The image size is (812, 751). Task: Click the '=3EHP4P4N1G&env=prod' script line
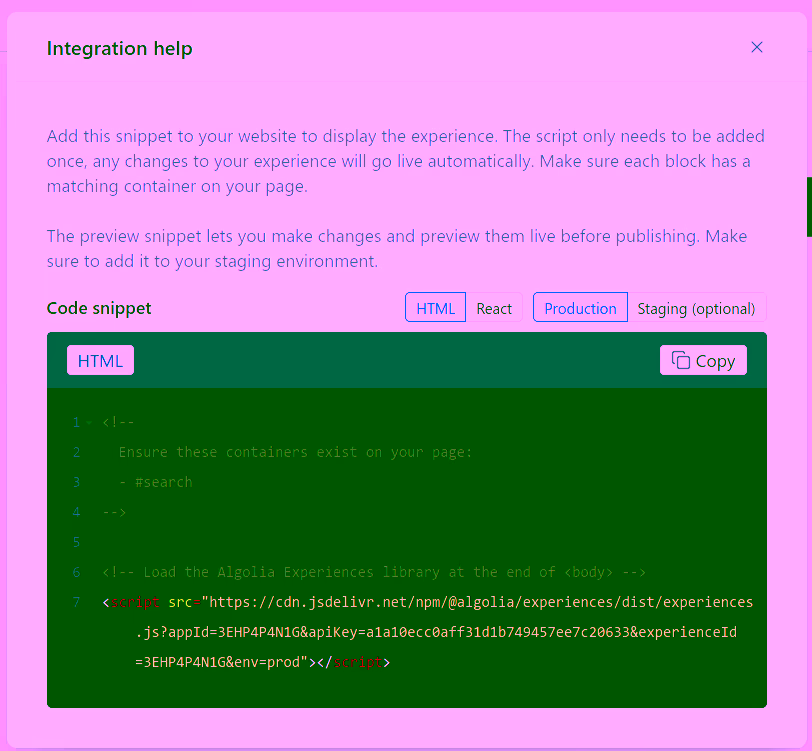pos(263,662)
